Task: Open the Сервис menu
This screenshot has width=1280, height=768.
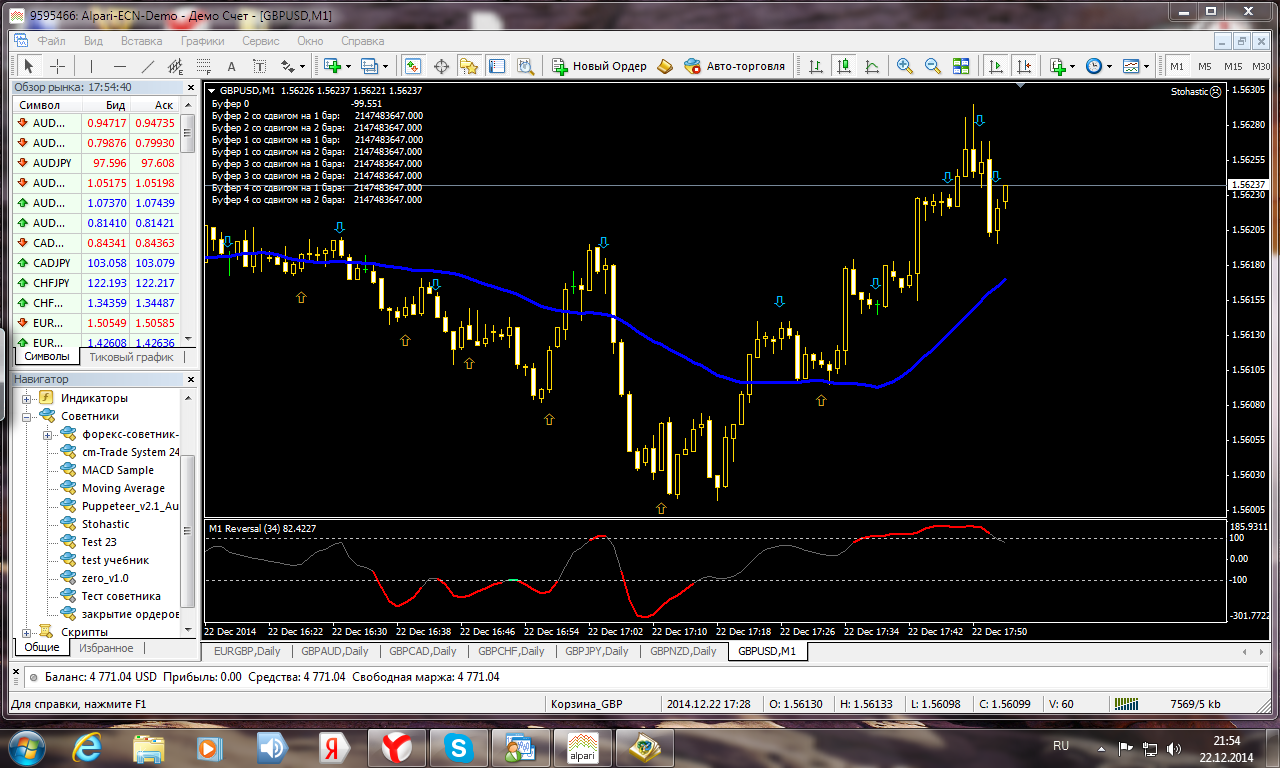Action: [261, 41]
